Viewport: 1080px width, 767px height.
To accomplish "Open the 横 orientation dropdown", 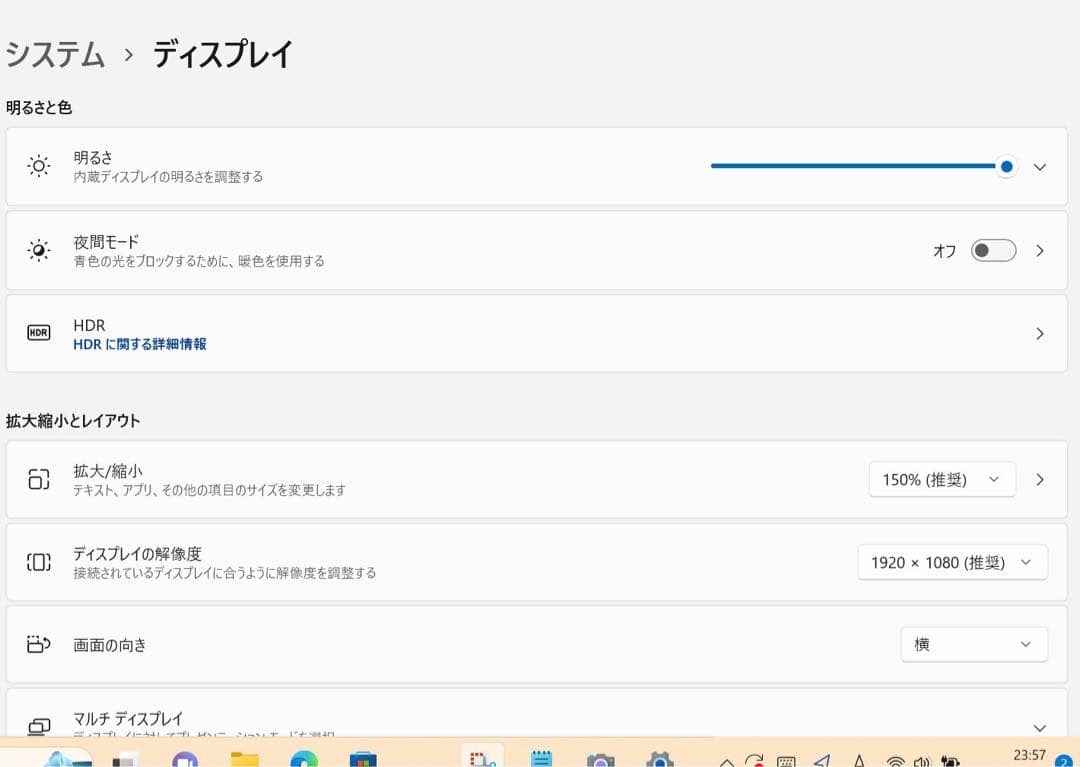I will click(x=973, y=645).
